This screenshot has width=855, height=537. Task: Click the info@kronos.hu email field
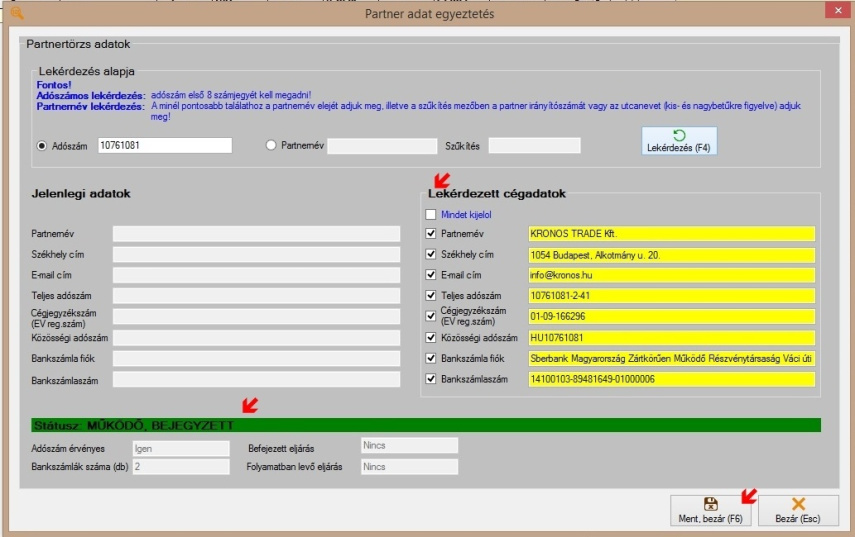pos(671,275)
